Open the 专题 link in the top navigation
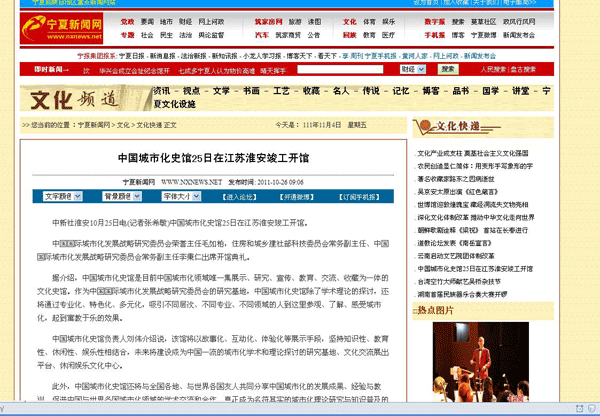The image size is (600, 416). coord(127,35)
